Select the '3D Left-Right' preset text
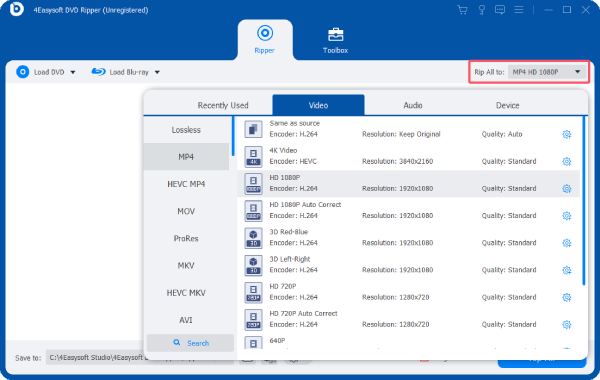 pos(290,259)
